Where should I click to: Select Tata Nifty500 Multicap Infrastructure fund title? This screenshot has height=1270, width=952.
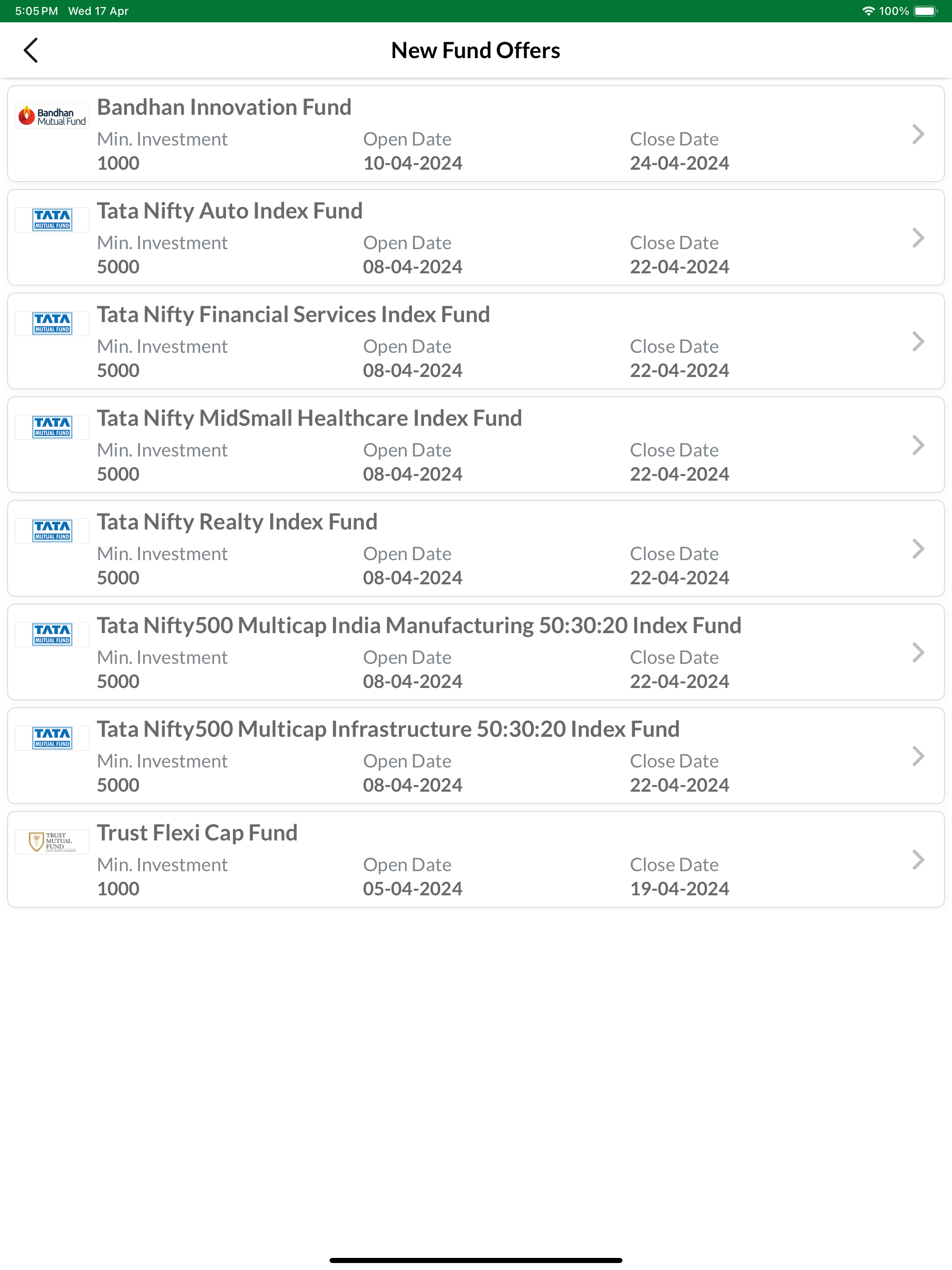(x=388, y=729)
